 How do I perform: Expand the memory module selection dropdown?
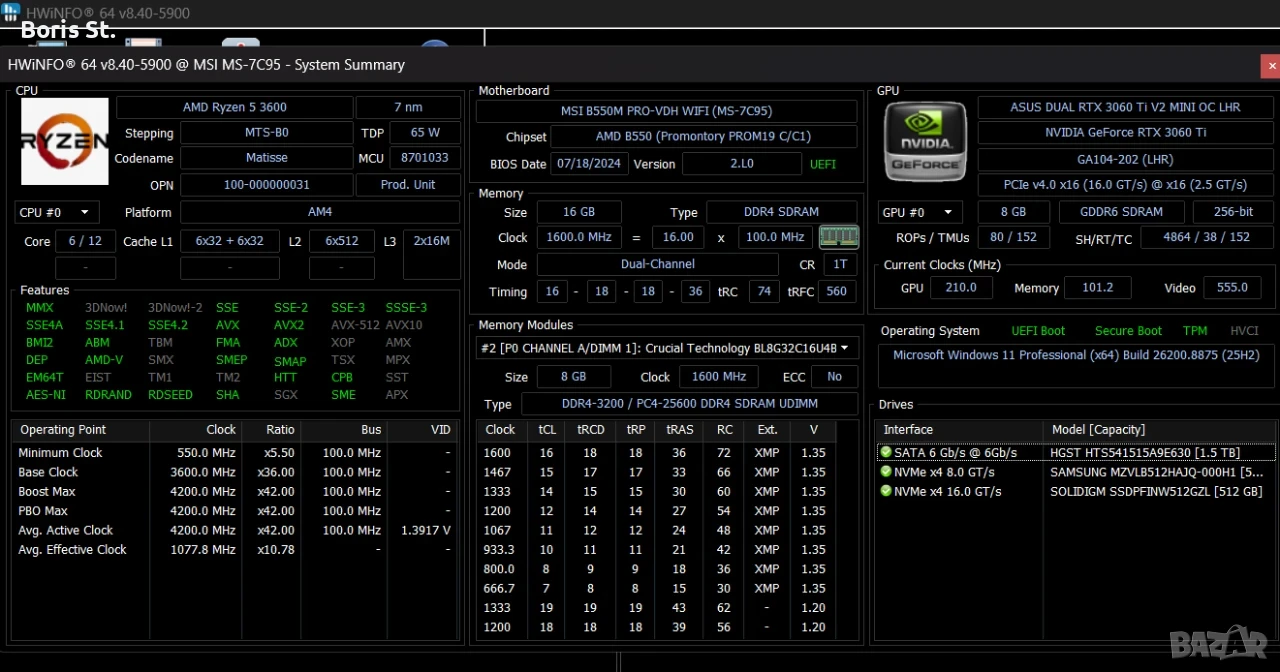click(x=667, y=348)
